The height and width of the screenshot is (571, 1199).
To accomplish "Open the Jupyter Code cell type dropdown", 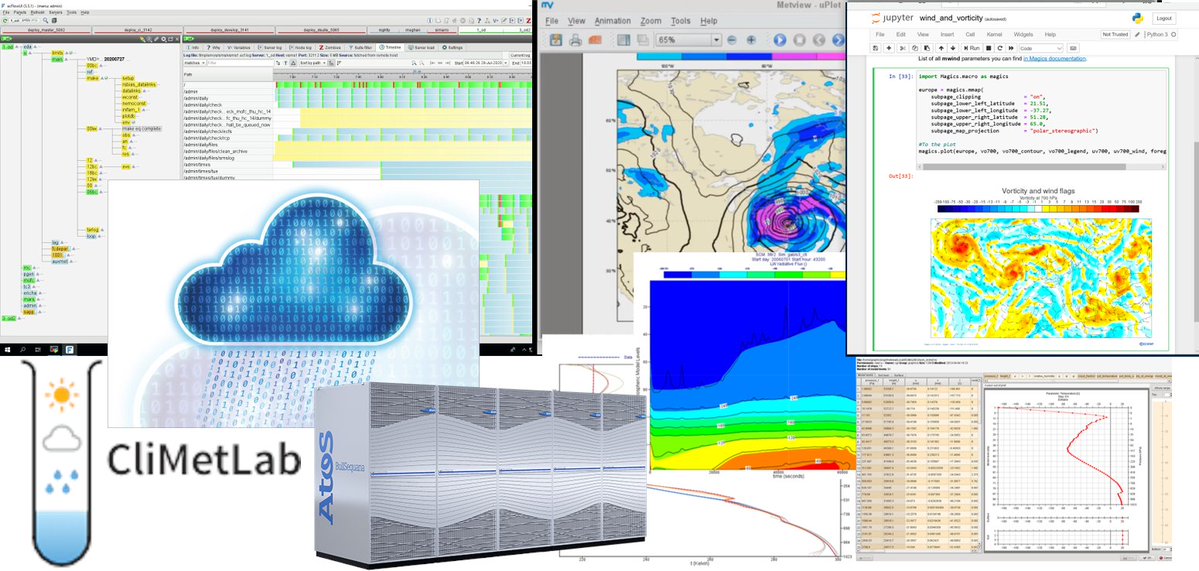I will click(x=1041, y=48).
